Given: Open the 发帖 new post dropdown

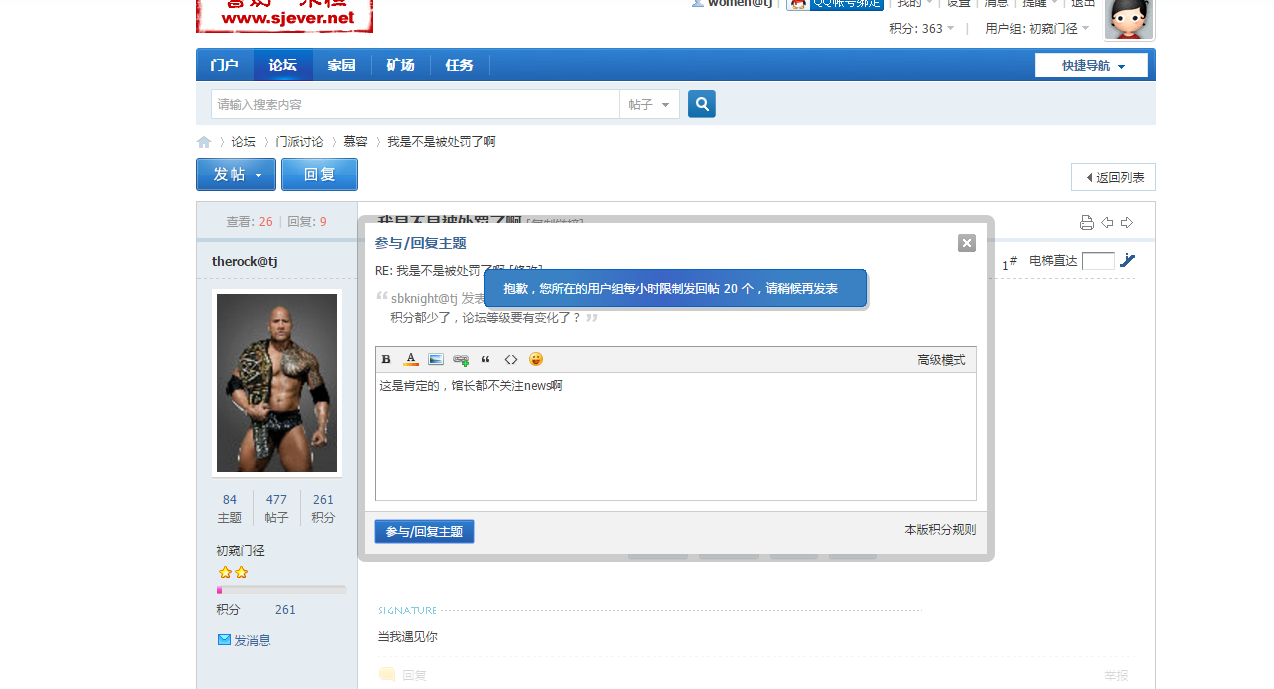Looking at the screenshot, I should pyautogui.click(x=236, y=174).
